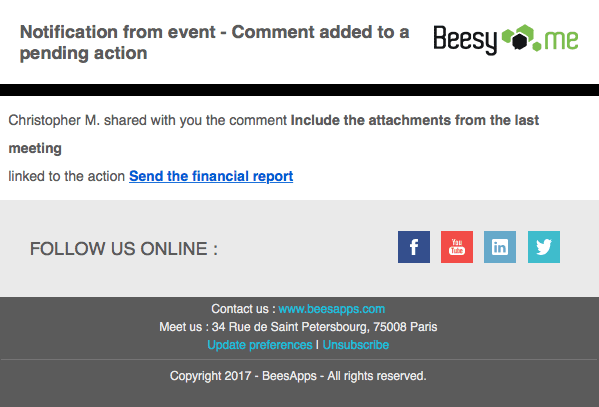Open the Twitter bird icon
This screenshot has width=599, height=407.
click(x=544, y=247)
